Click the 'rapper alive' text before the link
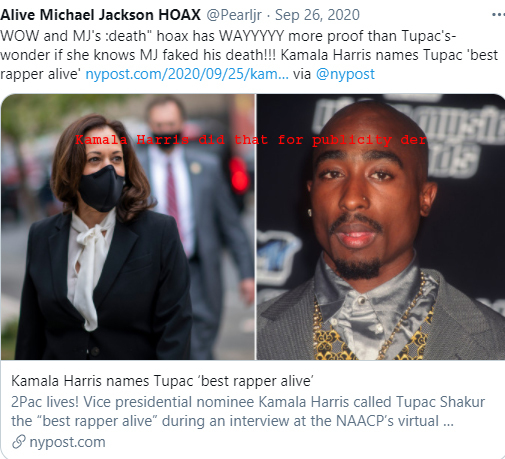The width and height of the screenshot is (505, 459). (x=40, y=74)
